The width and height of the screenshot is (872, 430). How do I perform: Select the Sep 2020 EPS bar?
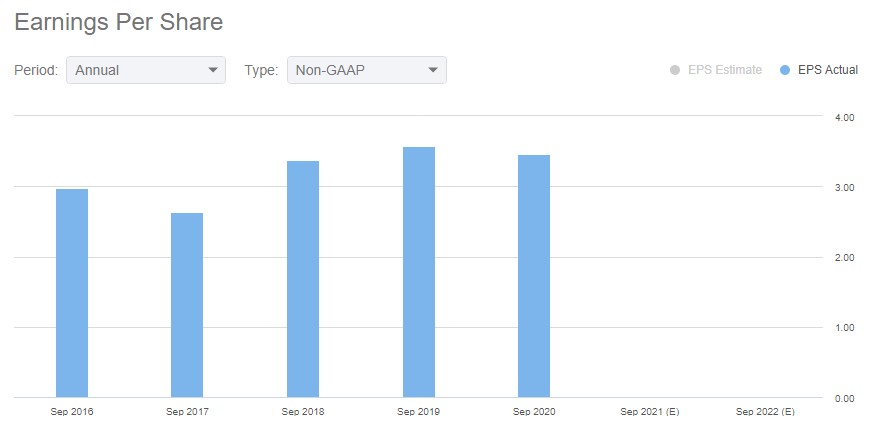[x=534, y=276]
